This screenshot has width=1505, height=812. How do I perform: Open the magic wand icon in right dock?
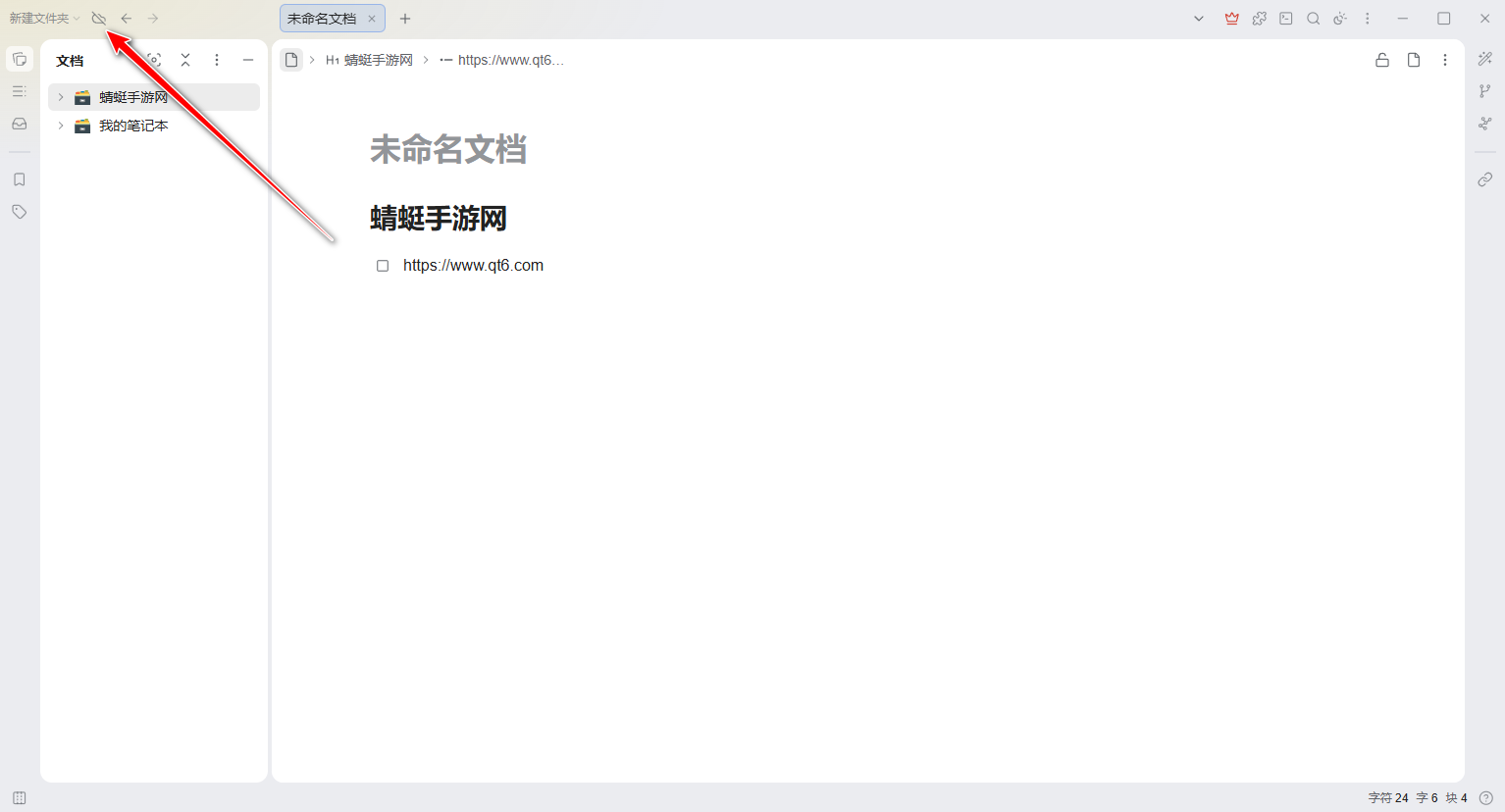click(x=1485, y=60)
